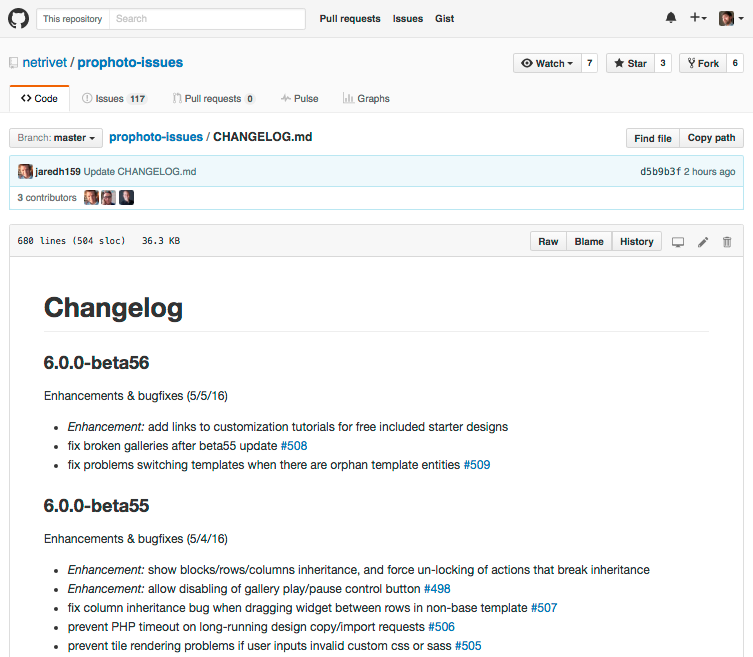The height and width of the screenshot is (657, 753).
Task: Open issue link #505
Action: (x=468, y=646)
